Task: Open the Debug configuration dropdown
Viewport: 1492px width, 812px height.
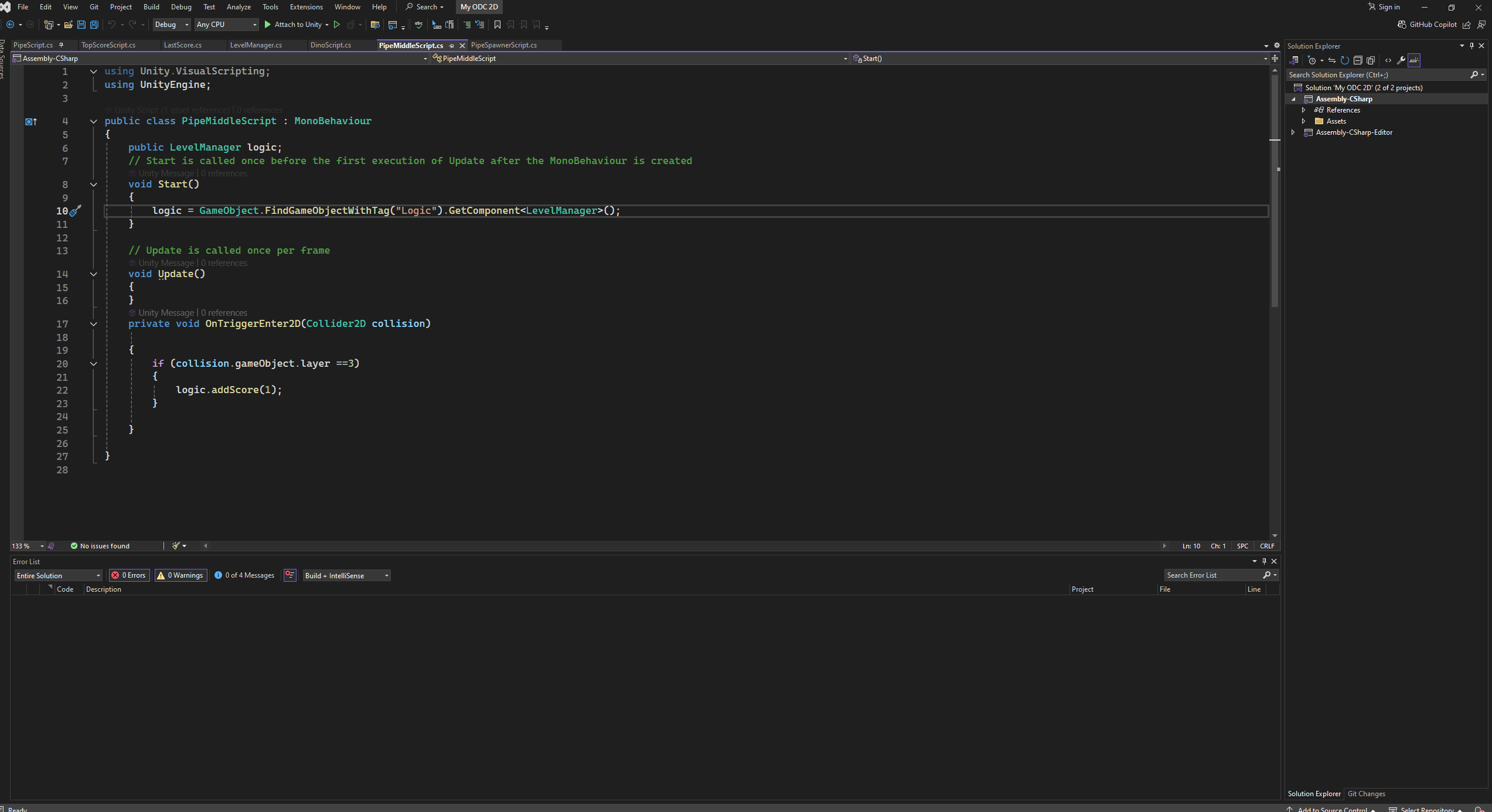Action: click(x=172, y=25)
